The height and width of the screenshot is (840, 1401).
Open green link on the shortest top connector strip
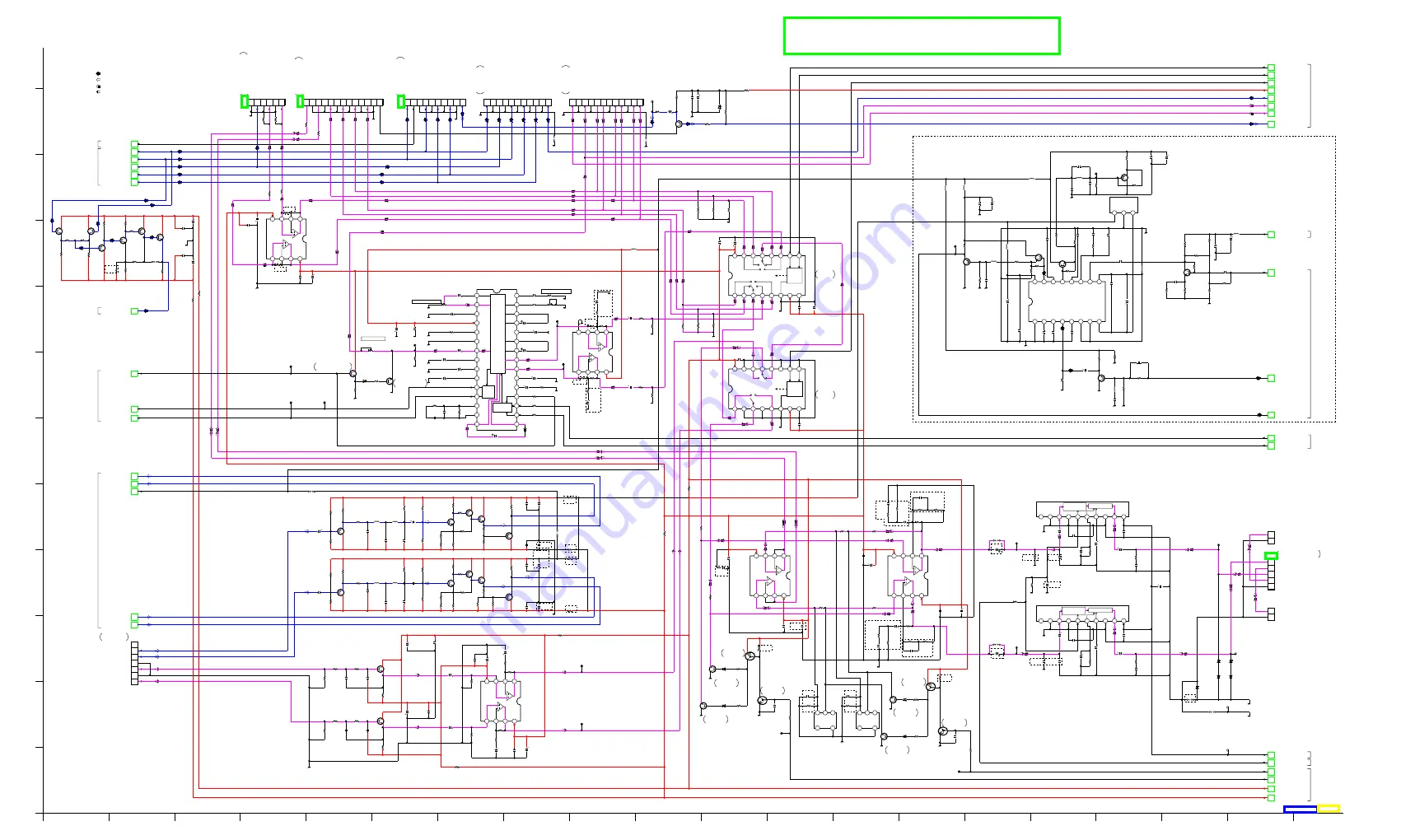coord(245,101)
